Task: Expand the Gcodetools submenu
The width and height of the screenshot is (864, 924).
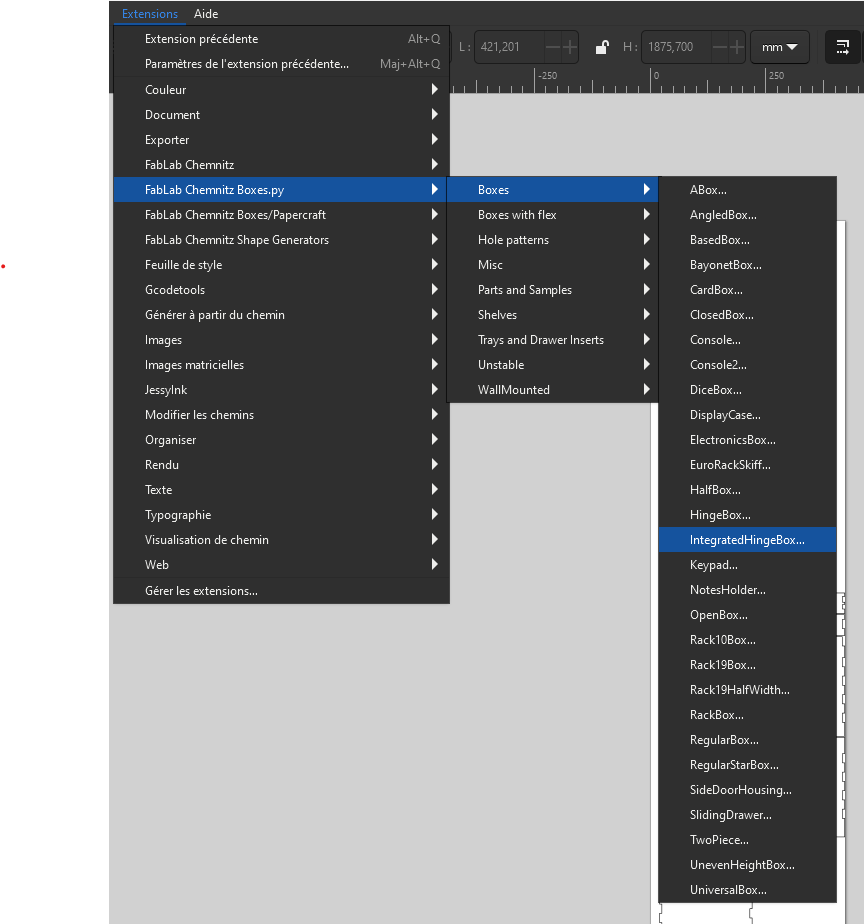Action: tap(282, 290)
